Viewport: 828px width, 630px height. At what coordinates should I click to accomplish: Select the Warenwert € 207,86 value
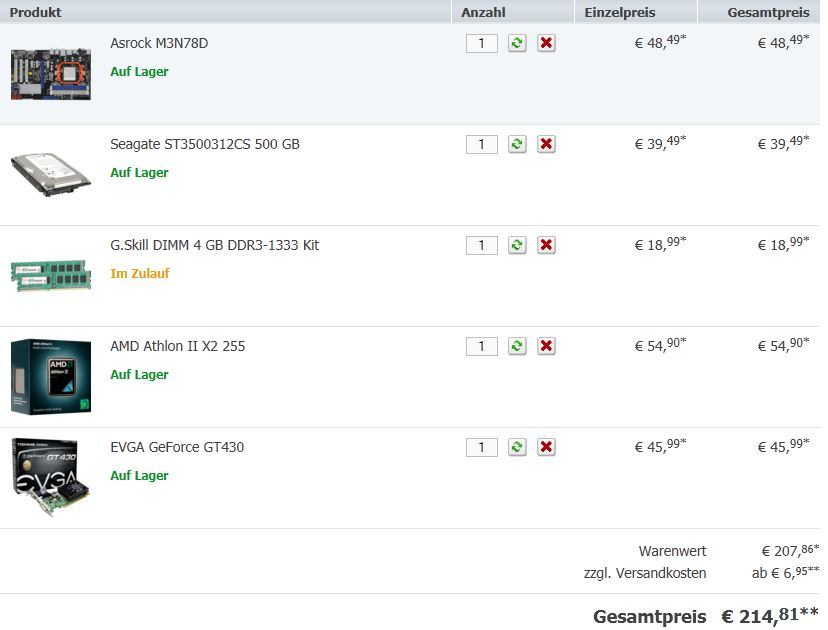790,550
